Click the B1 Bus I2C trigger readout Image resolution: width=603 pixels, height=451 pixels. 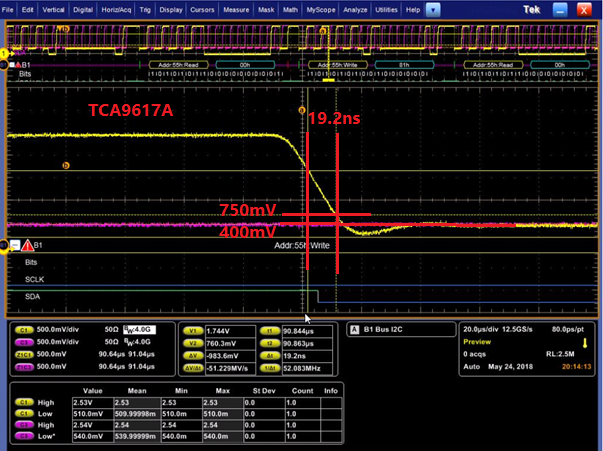tap(383, 330)
